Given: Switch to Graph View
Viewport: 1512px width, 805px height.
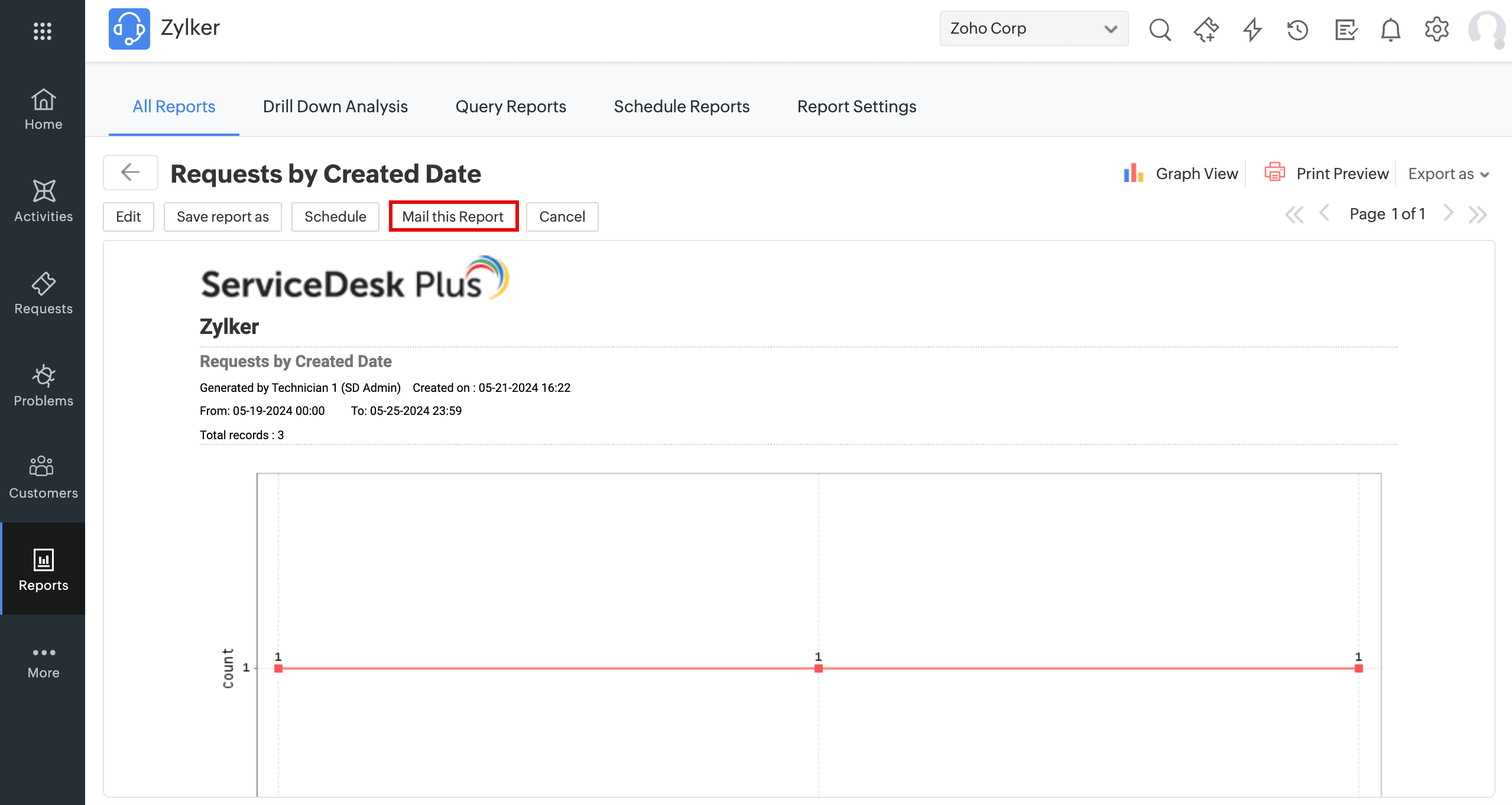Looking at the screenshot, I should coord(1181,173).
